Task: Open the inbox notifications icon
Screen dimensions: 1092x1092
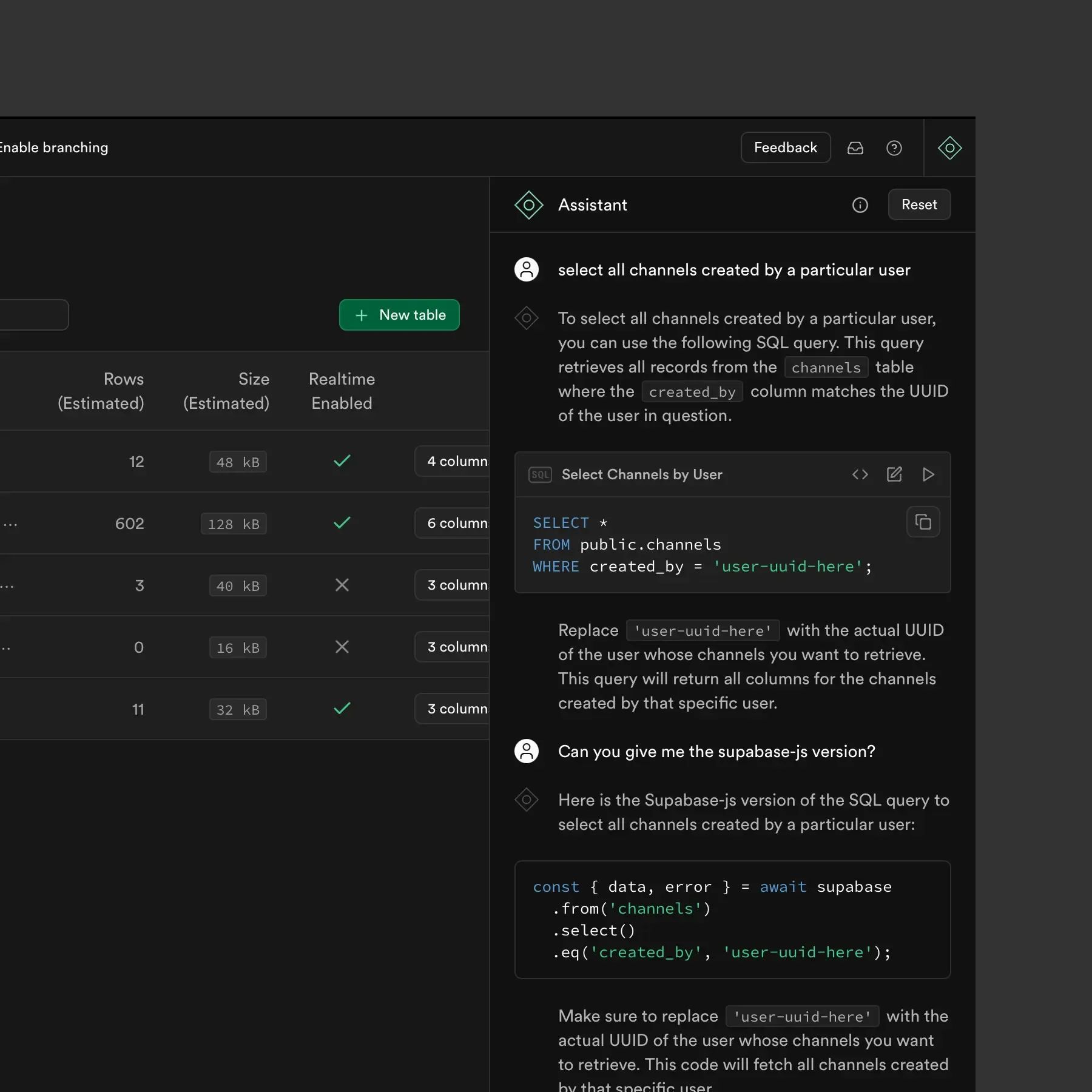Action: pos(855,148)
